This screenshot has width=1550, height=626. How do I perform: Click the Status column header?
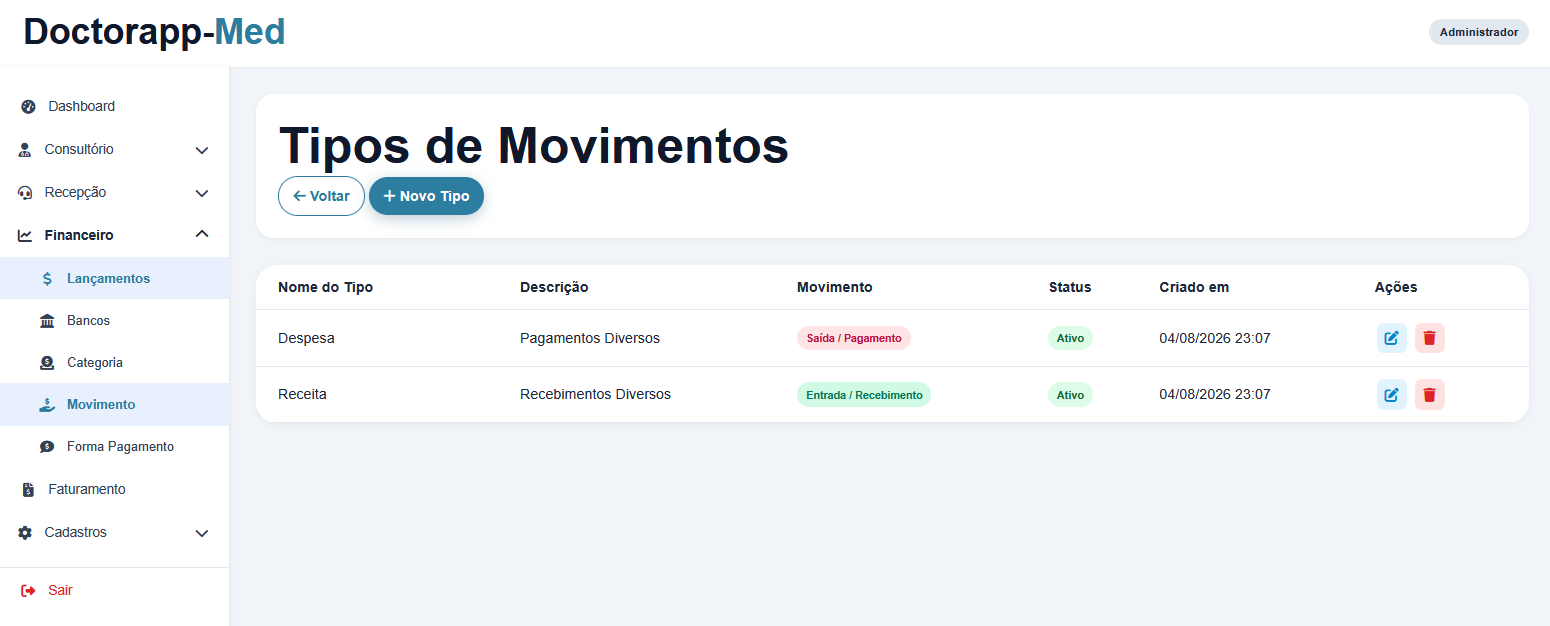tap(1070, 287)
